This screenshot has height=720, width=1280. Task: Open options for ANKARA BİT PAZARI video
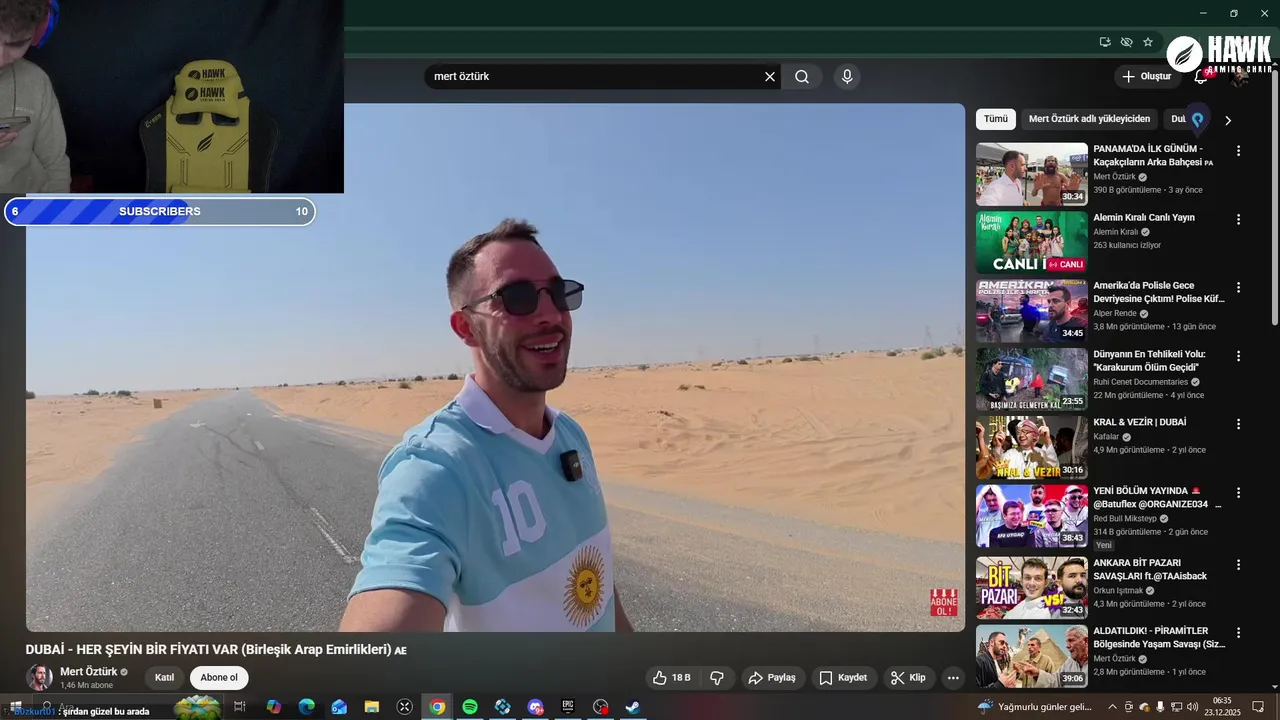[x=1238, y=564]
